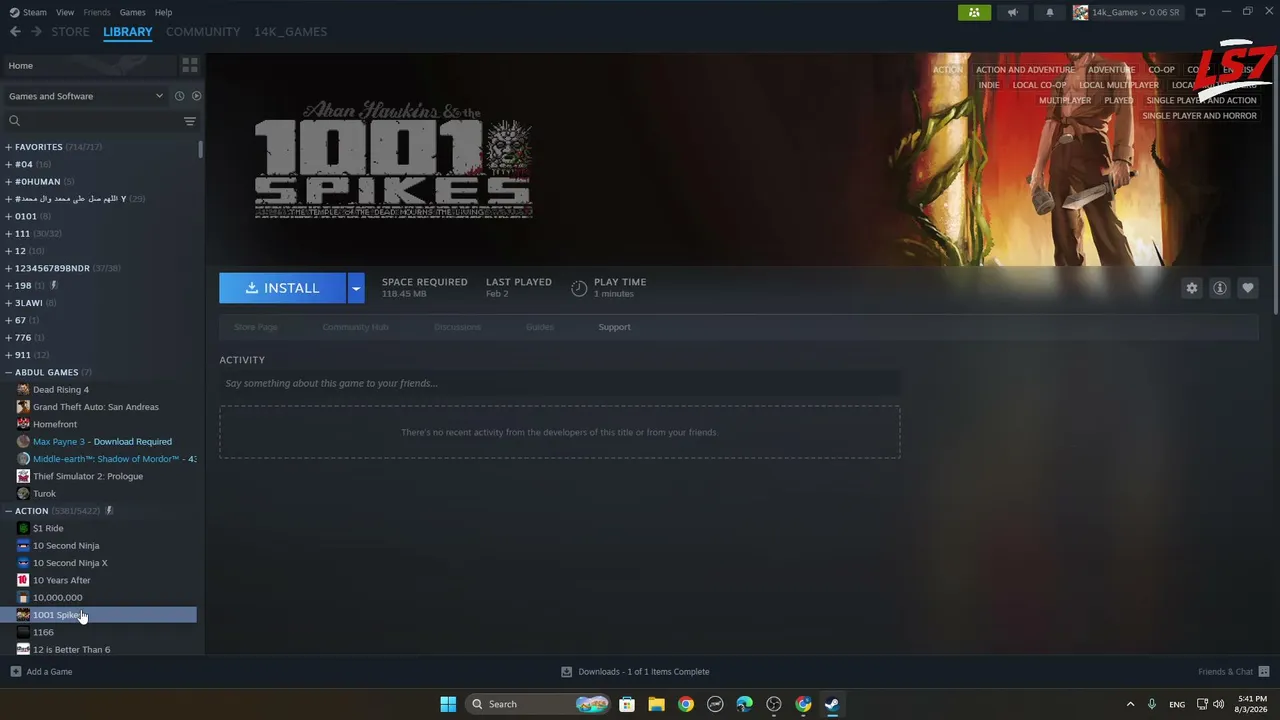The width and height of the screenshot is (1280, 720).
Task: Open Microsoft Edge from the taskbar
Action: pyautogui.click(x=745, y=704)
